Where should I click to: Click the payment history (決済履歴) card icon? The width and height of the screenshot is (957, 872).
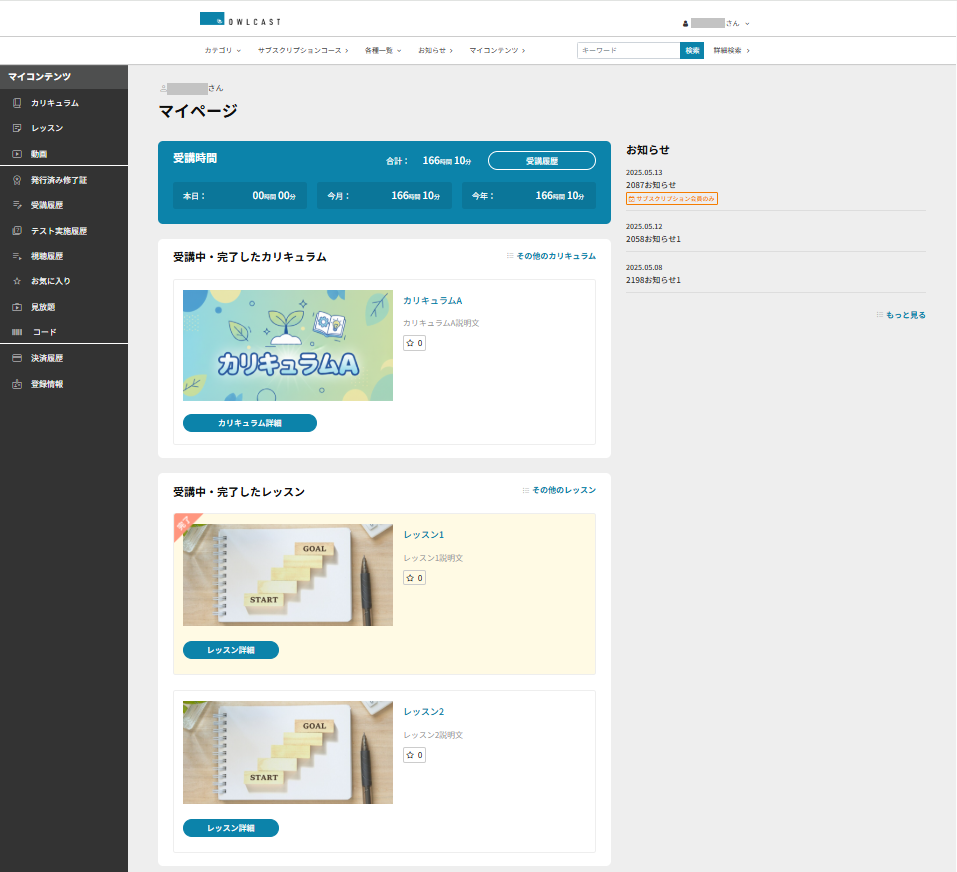pos(17,358)
